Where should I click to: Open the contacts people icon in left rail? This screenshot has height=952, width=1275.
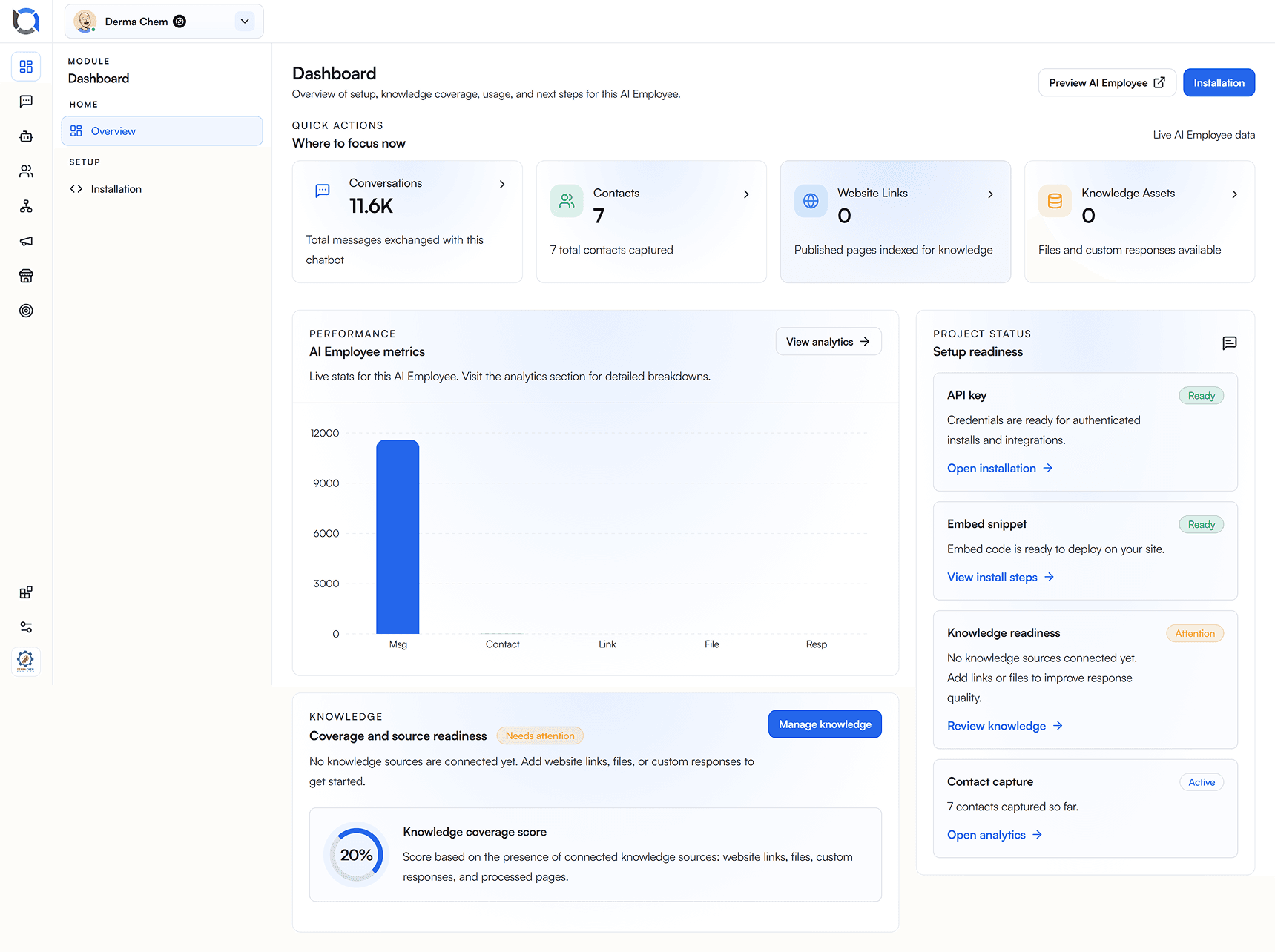[x=26, y=171]
